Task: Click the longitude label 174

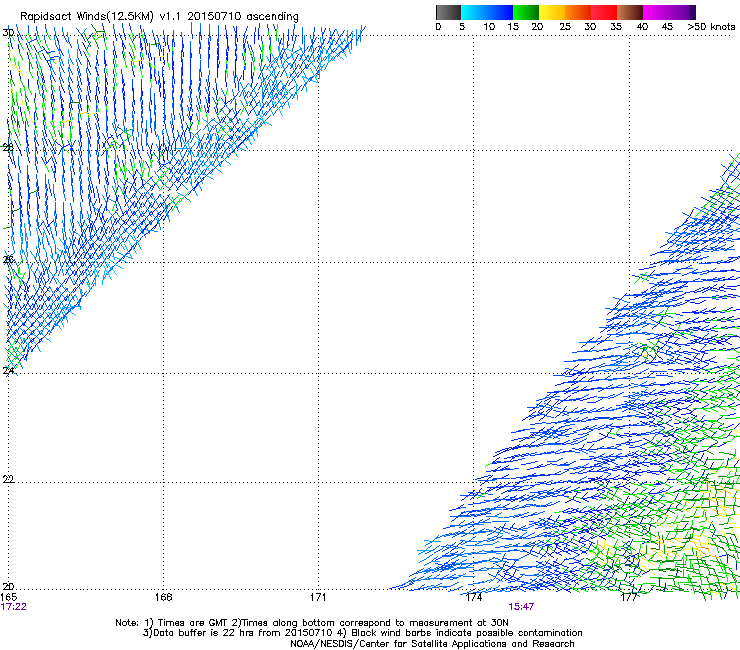Action: click(473, 597)
